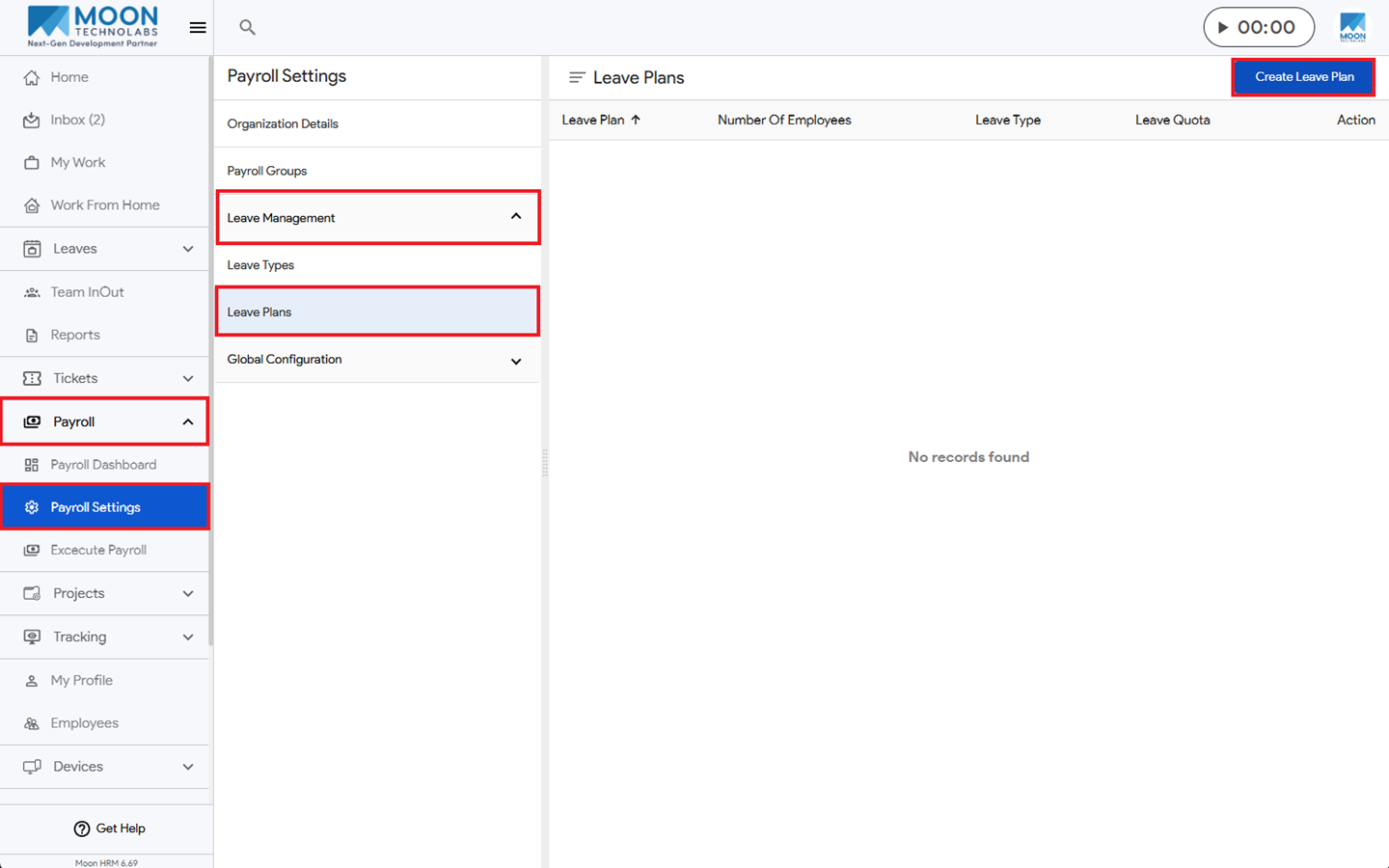The image size is (1389, 868).
Task: Click the Team InOut people icon
Action: (32, 292)
